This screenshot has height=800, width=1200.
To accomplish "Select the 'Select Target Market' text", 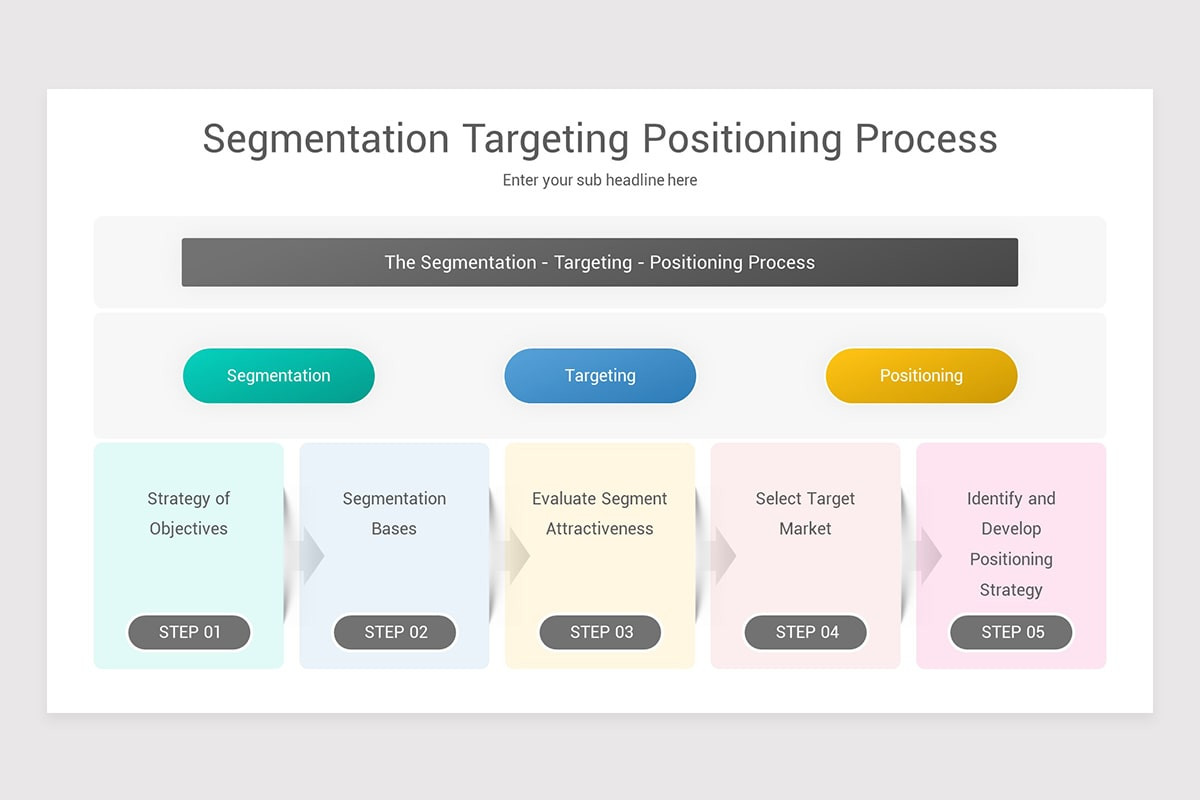I will point(805,514).
